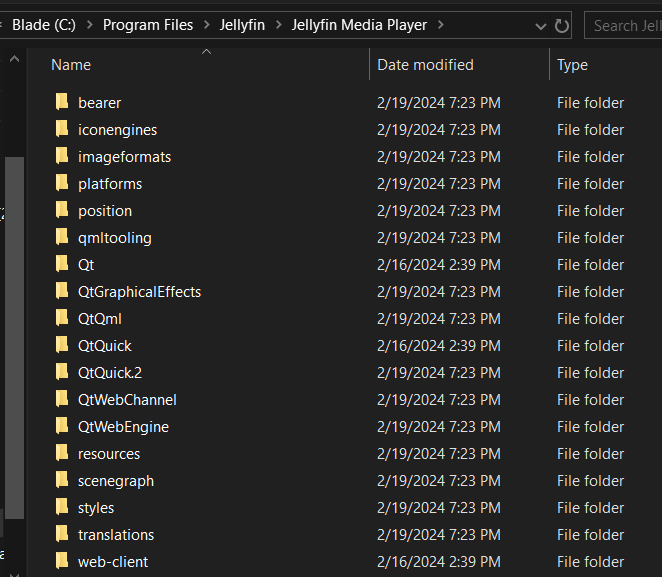Screen dimensions: 662x577
Task: Select the iconengines folder icon
Action: (x=62, y=129)
